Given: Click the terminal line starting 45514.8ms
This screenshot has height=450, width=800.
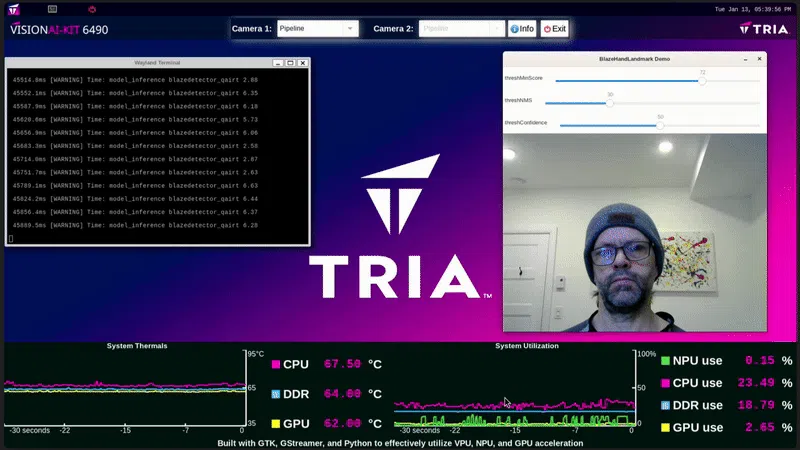Looking at the screenshot, I should 135,80.
